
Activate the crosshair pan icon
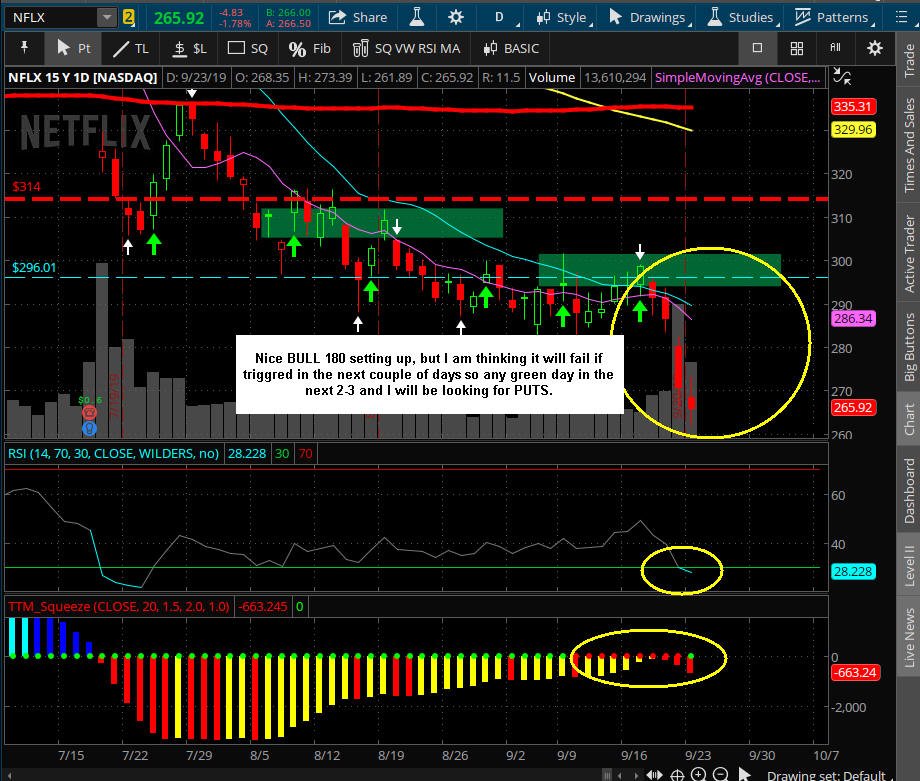[x=677, y=775]
